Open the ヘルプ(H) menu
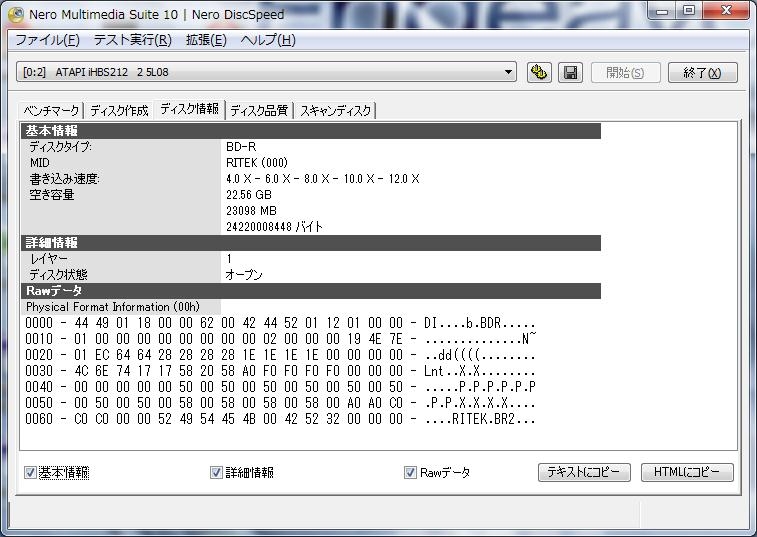Image resolution: width=757 pixels, height=537 pixels. (268, 40)
